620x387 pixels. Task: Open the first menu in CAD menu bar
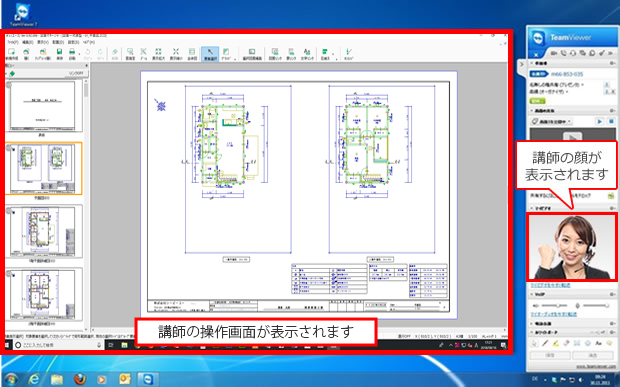click(x=13, y=42)
